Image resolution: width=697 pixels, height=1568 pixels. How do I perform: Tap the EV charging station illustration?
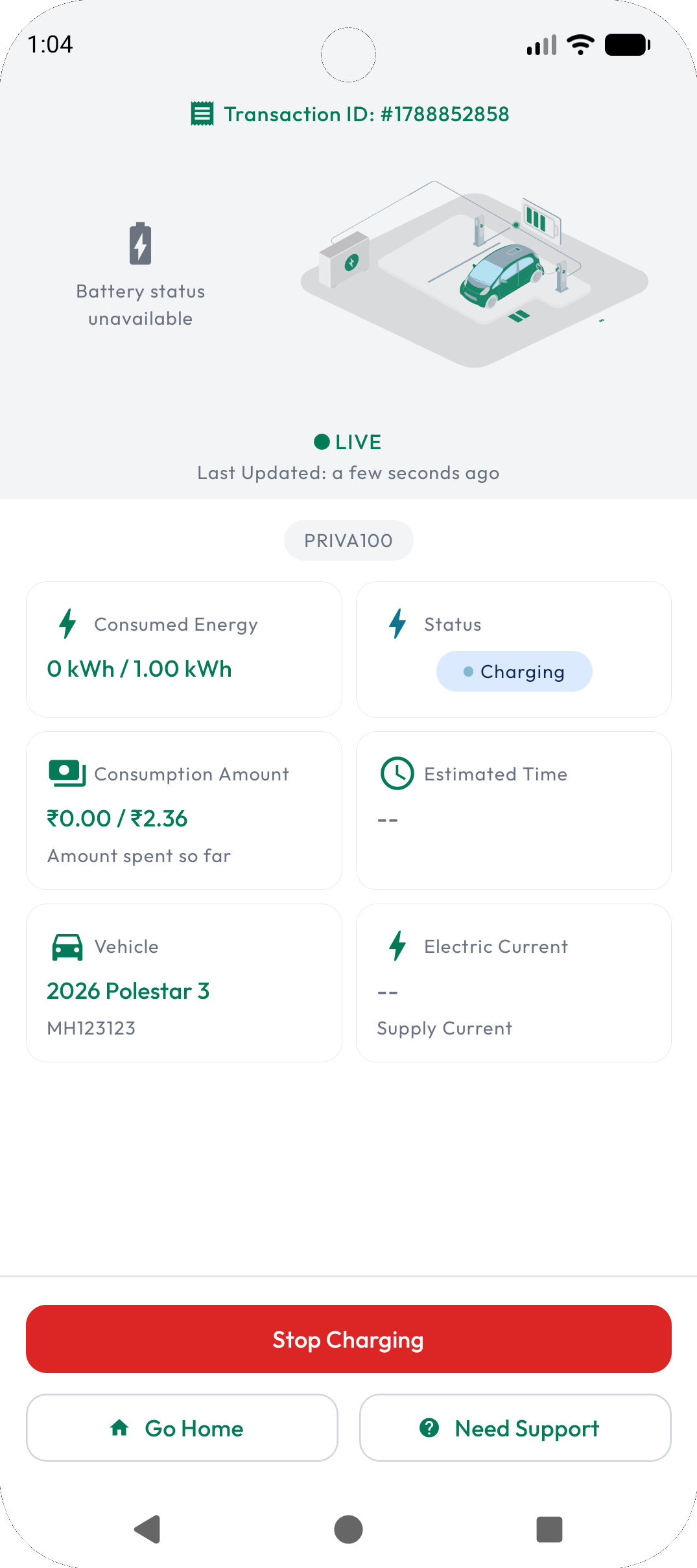click(475, 274)
